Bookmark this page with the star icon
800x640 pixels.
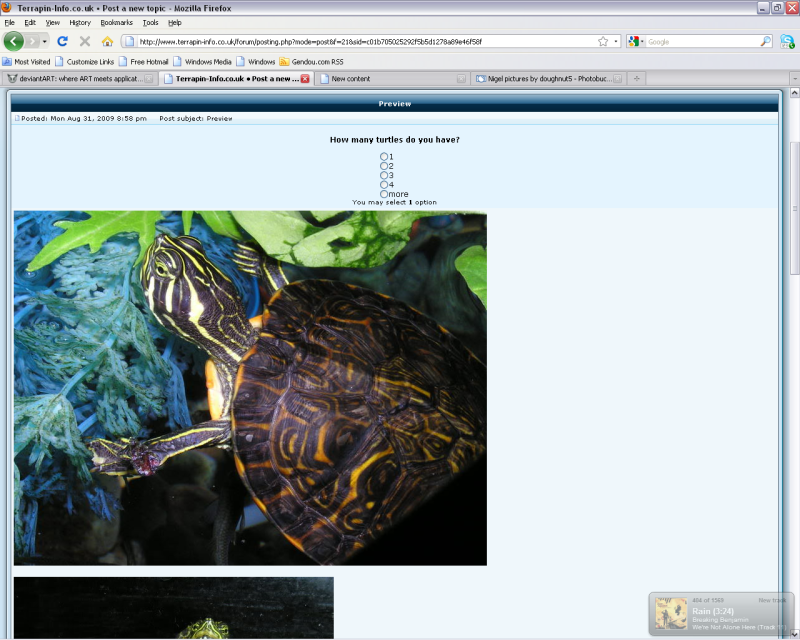point(603,42)
